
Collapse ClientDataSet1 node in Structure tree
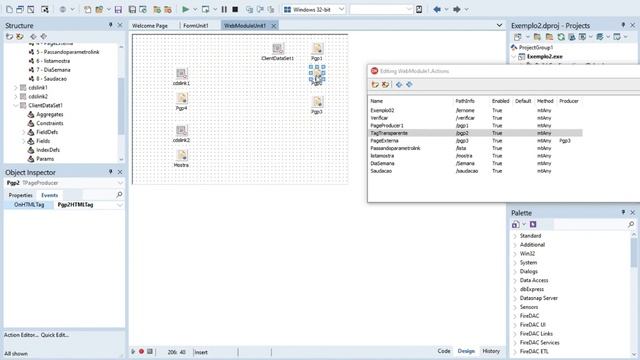click(x=16, y=105)
